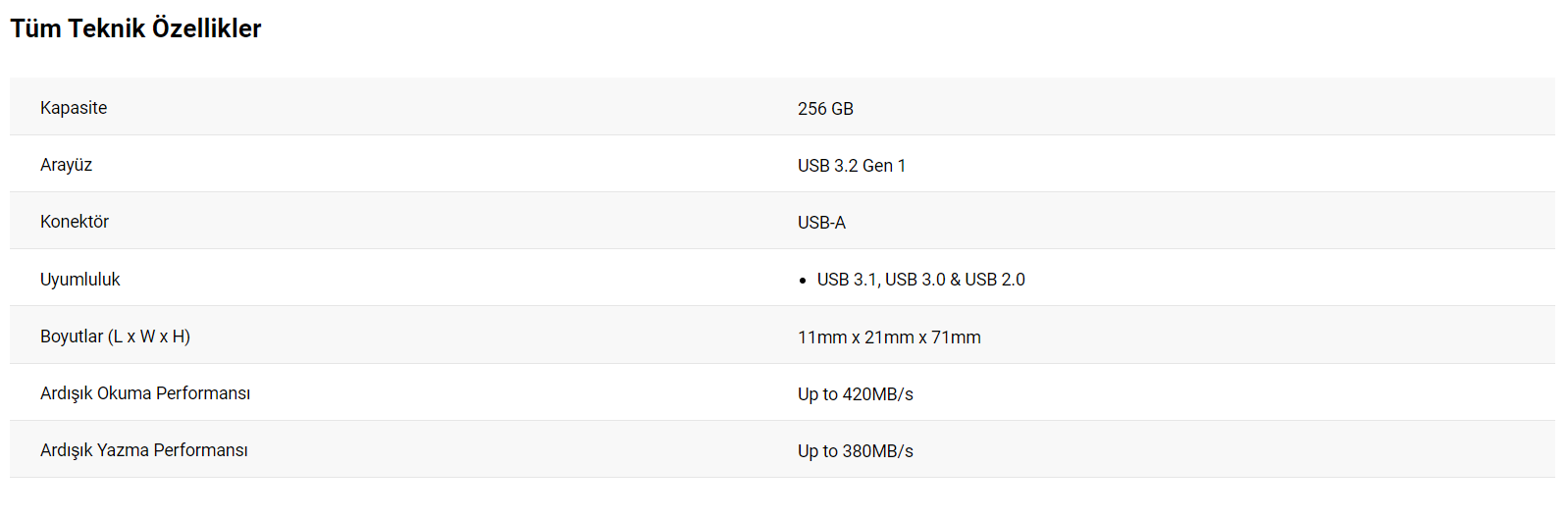This screenshot has height=518, width=1568.
Task: Click the USB 3.1, USB 3.0 & USB 2.0 text
Action: coord(921,280)
